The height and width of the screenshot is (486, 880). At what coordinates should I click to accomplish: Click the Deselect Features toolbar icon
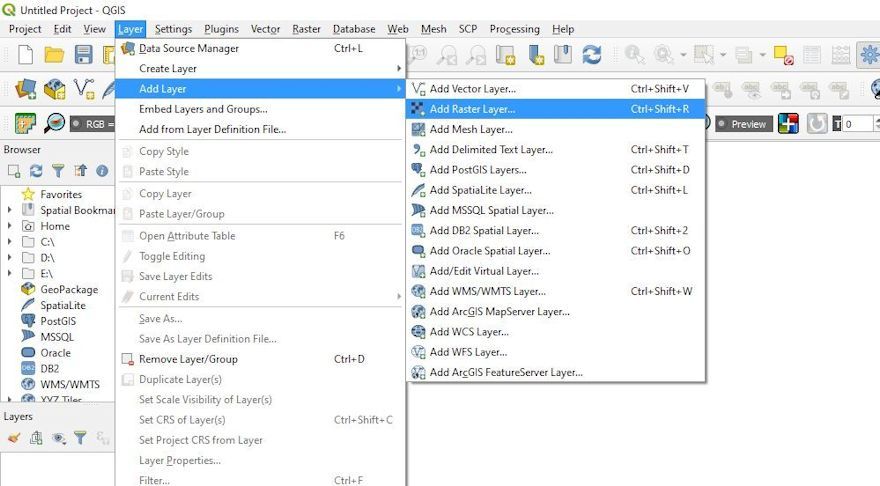[x=783, y=55]
